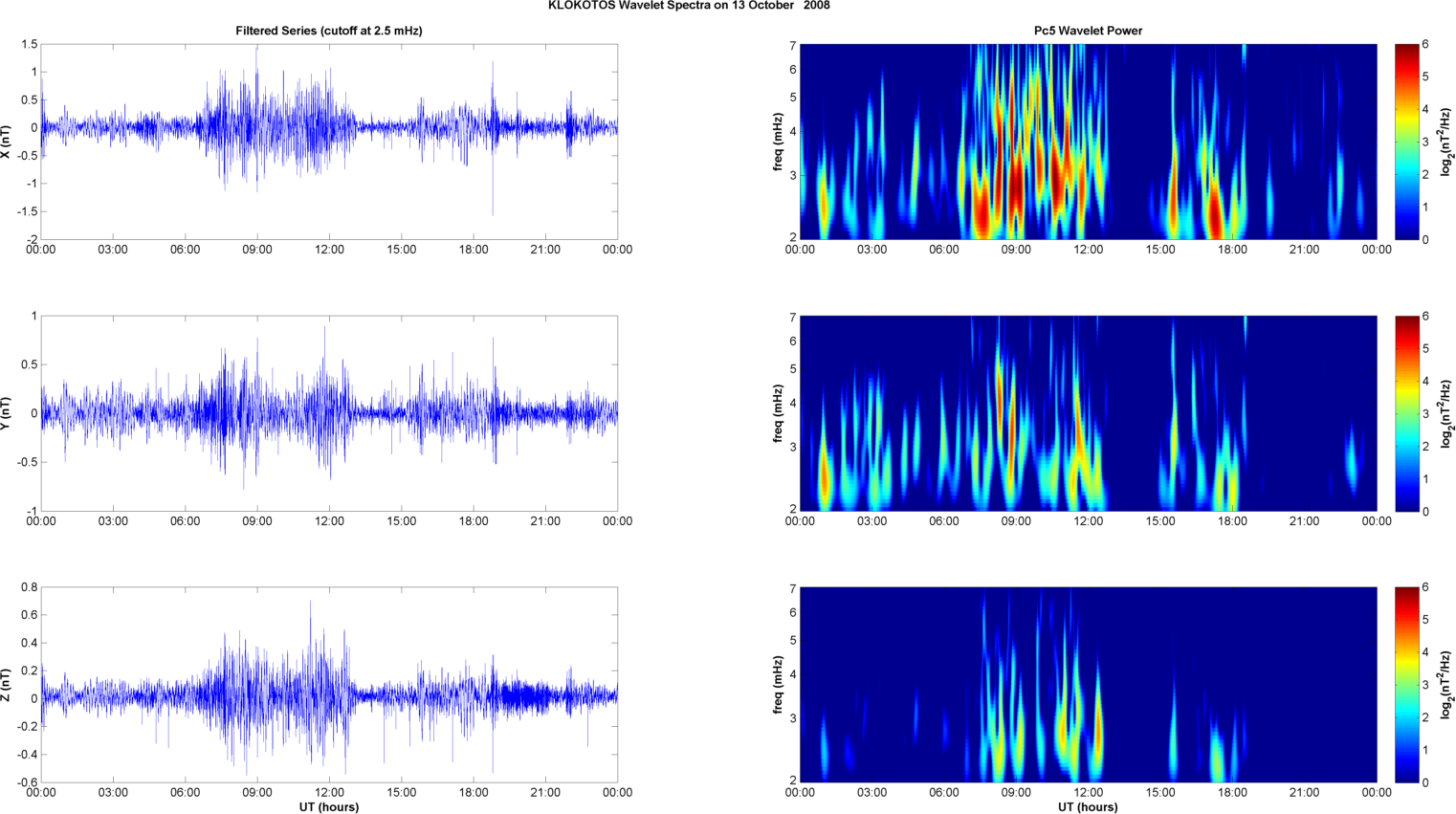Click the 0.8 tick on the Z (nT) axis
The width and height of the screenshot is (1456, 814).
(x=29, y=587)
